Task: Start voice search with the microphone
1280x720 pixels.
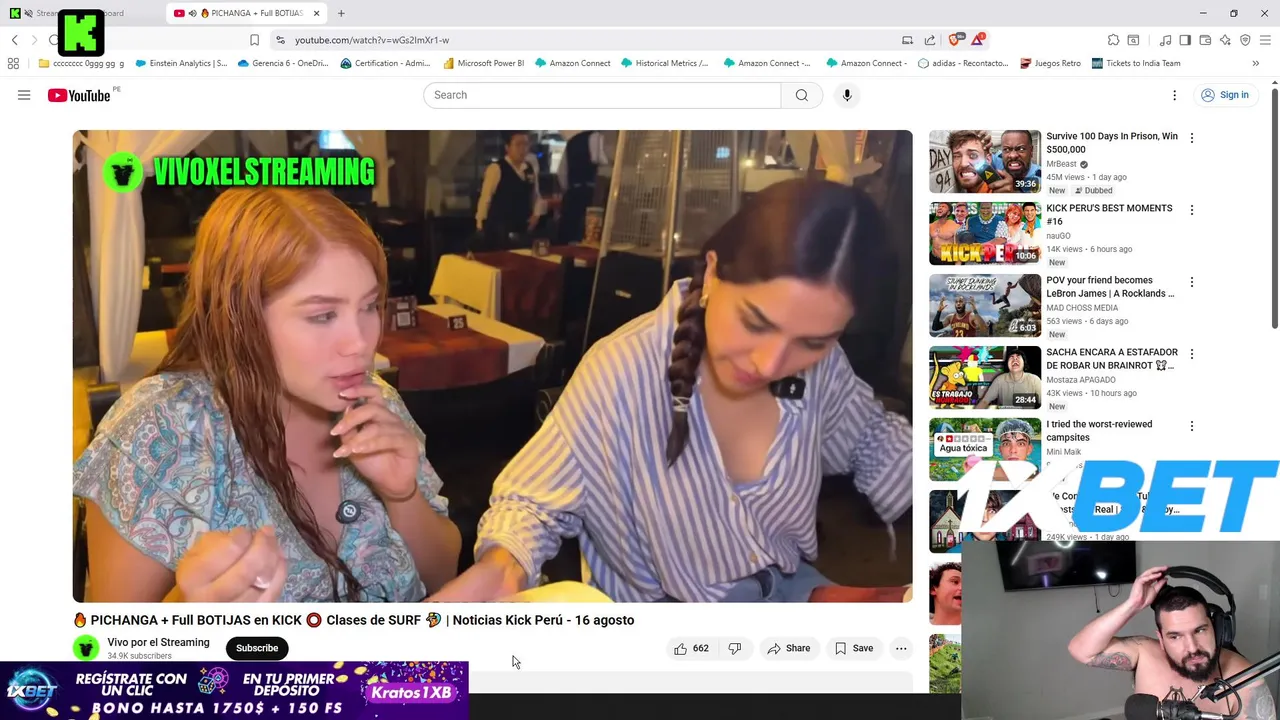Action: (x=847, y=95)
